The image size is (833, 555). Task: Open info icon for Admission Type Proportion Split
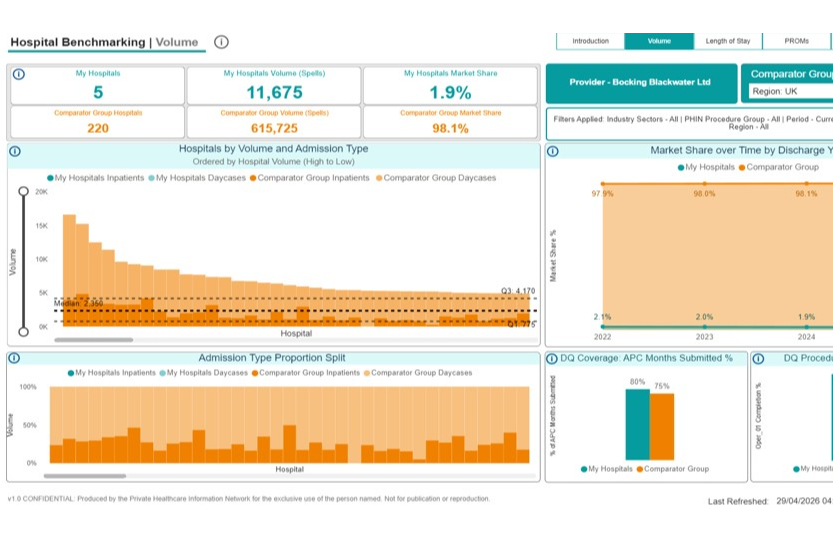tap(14, 358)
